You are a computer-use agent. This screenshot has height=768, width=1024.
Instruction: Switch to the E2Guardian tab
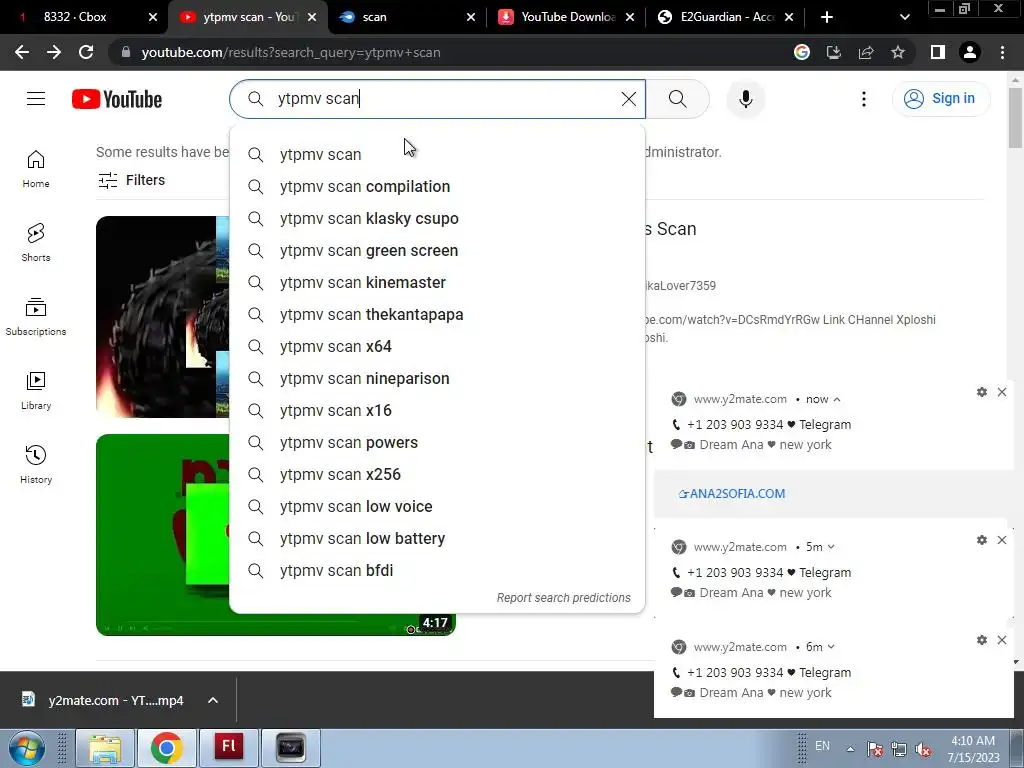pos(725,17)
